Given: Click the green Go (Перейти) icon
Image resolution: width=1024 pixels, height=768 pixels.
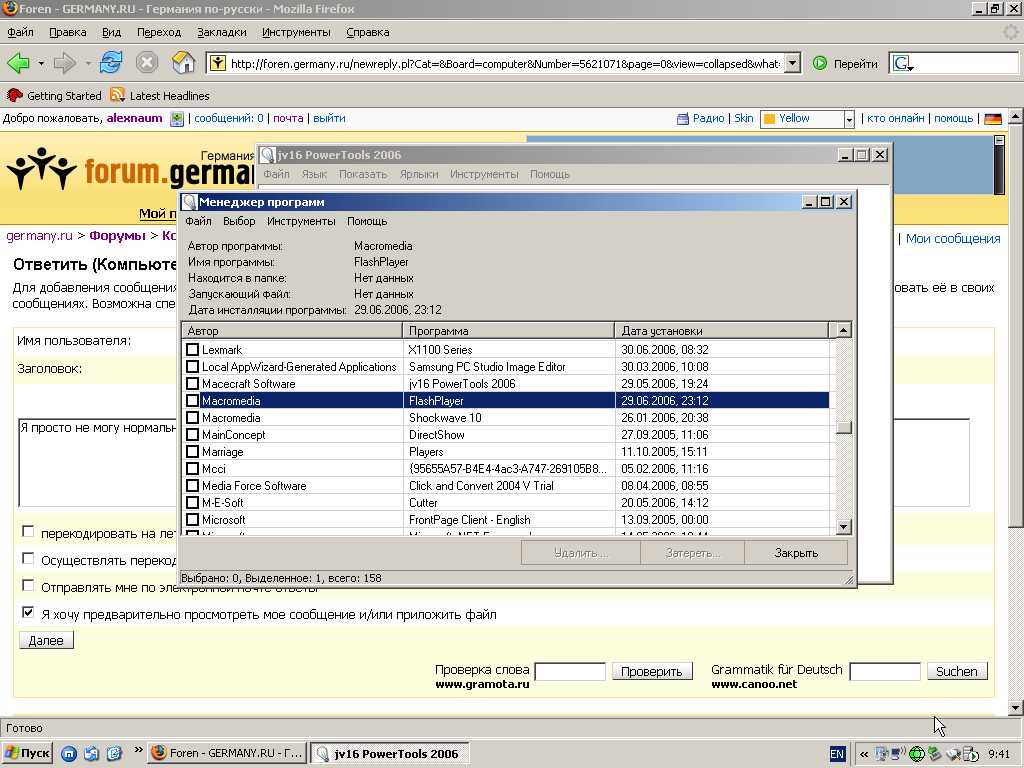Looking at the screenshot, I should (x=820, y=63).
